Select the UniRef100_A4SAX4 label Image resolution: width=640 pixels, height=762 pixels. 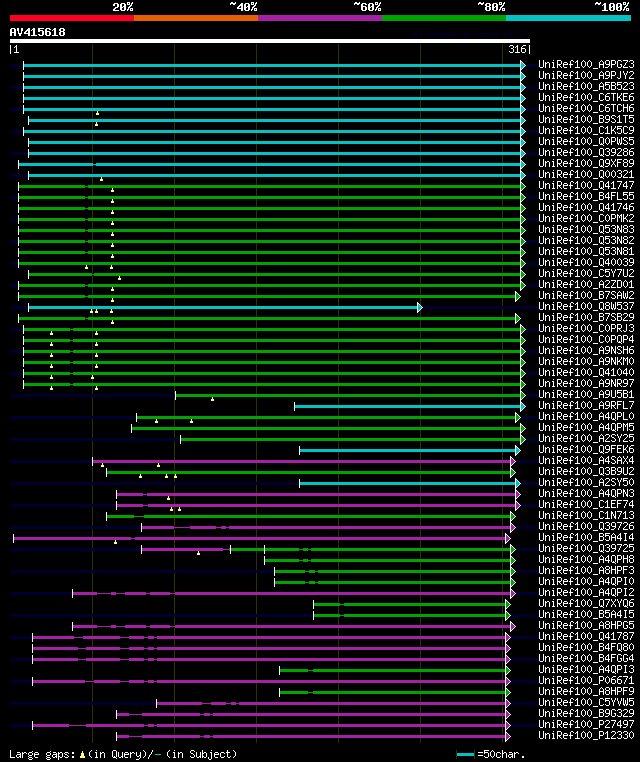click(x=586, y=460)
